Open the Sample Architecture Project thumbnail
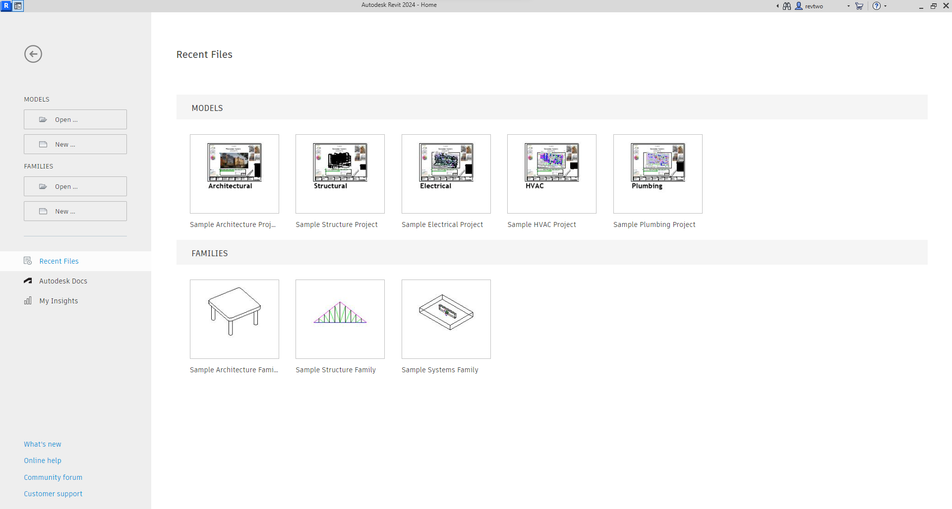The height and width of the screenshot is (509, 952). [x=234, y=174]
